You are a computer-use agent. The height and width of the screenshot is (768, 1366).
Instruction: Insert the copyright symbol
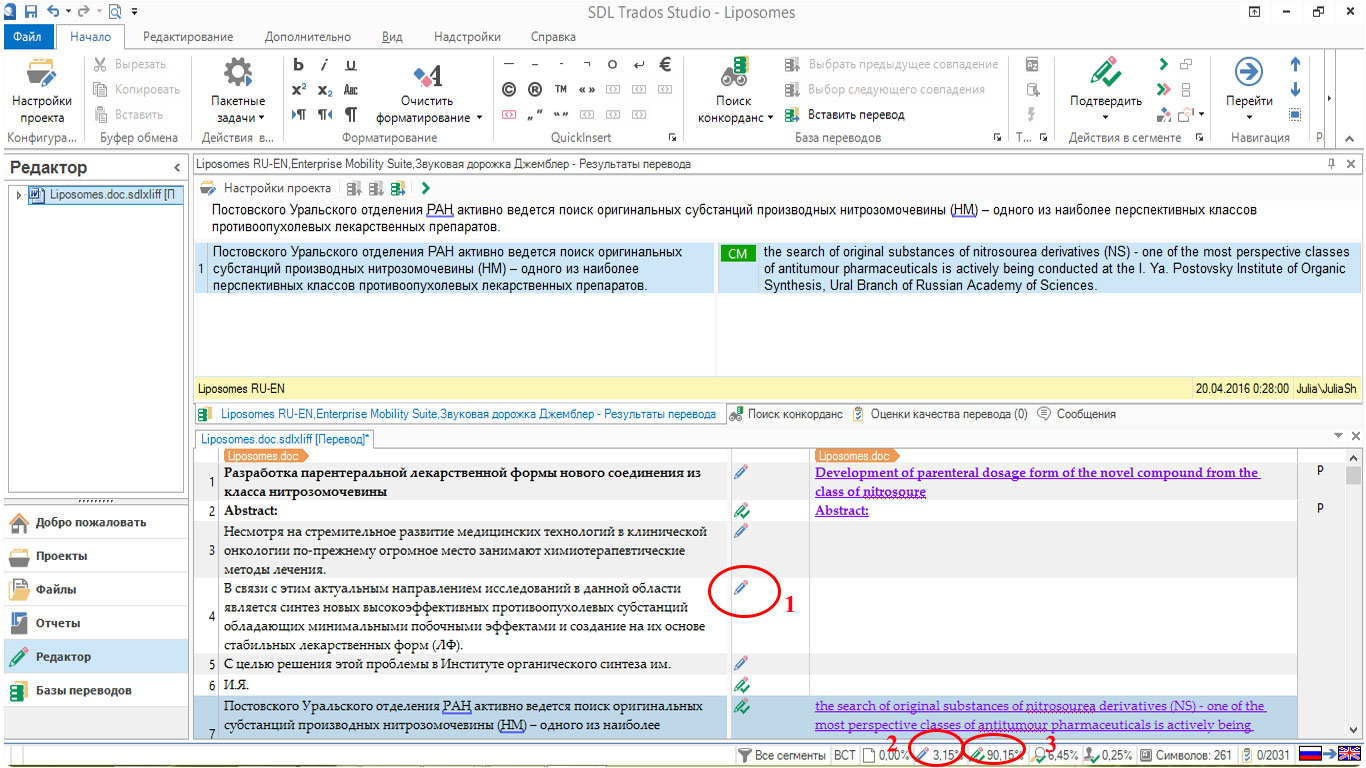point(508,89)
